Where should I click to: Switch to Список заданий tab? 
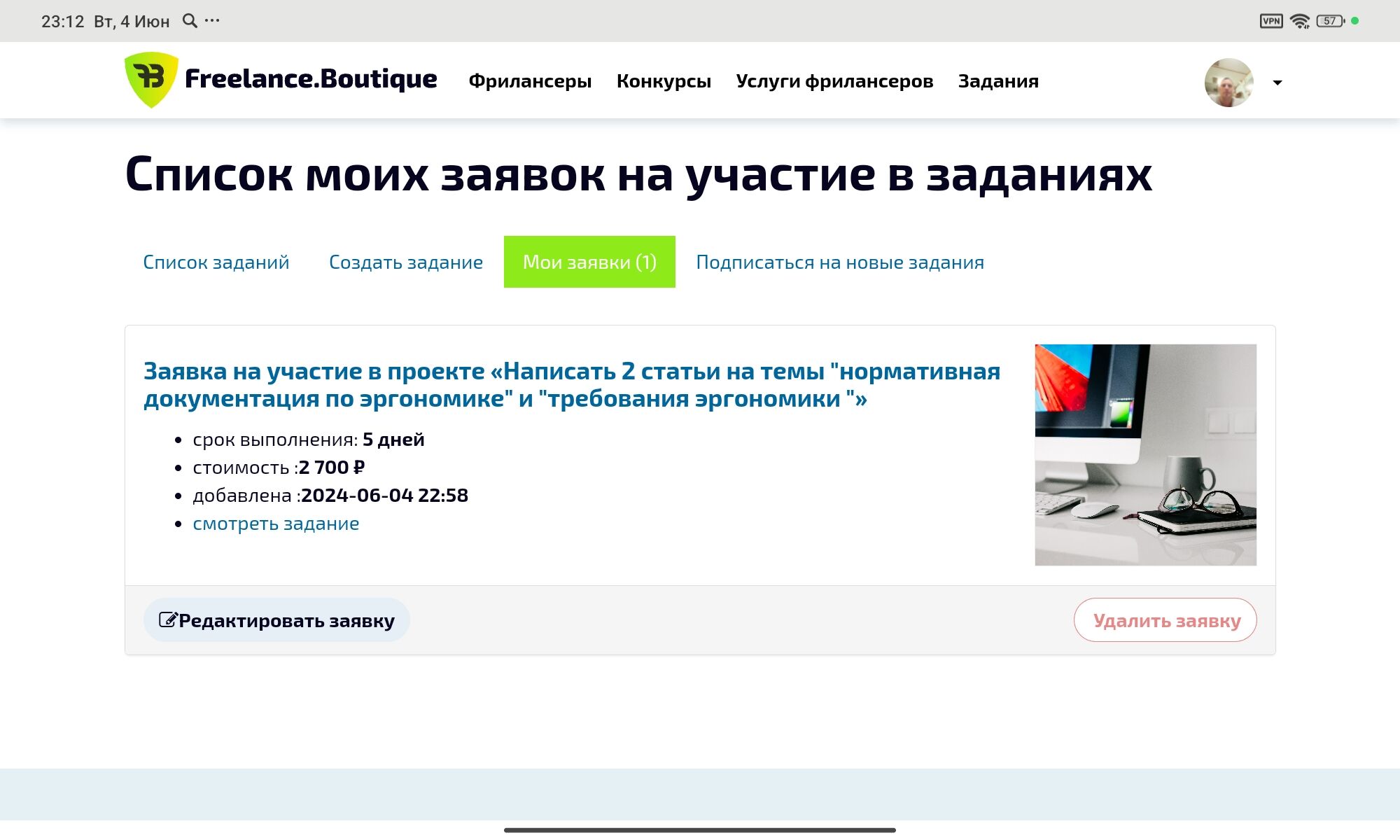click(216, 262)
